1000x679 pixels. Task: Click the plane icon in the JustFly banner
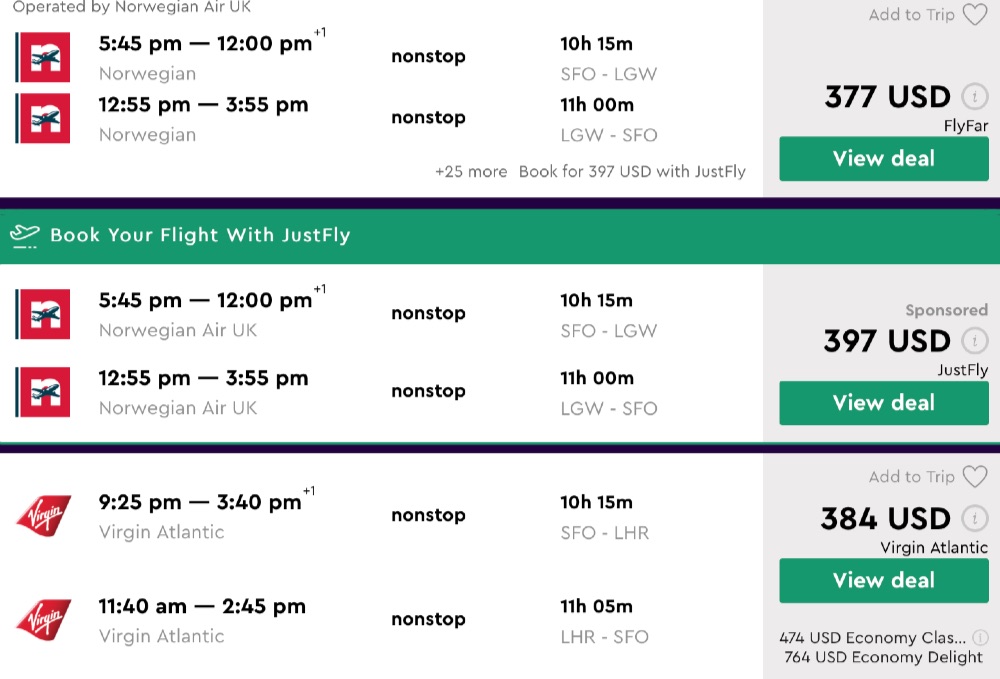click(24, 236)
